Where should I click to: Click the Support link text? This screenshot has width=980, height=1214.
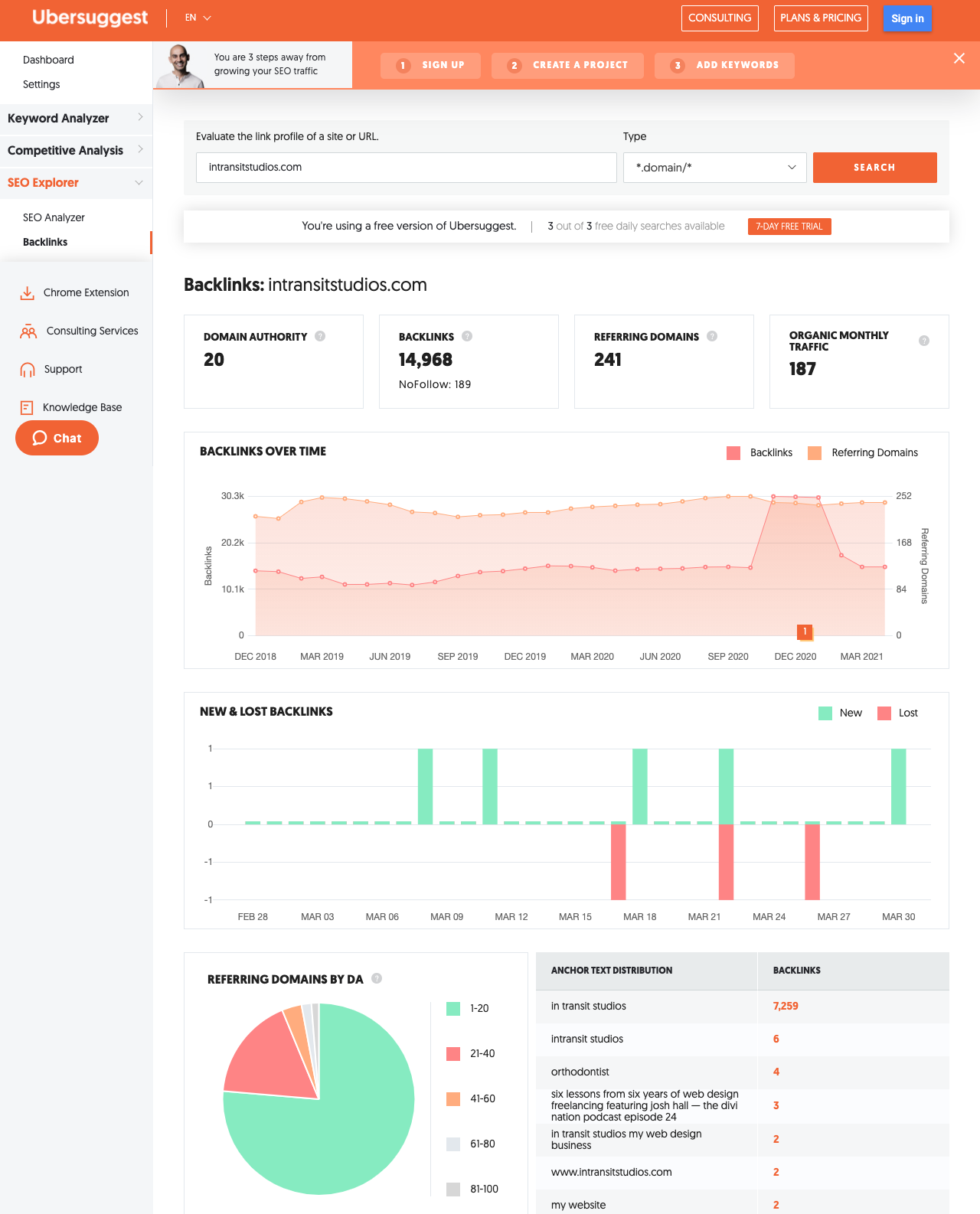pyautogui.click(x=63, y=369)
